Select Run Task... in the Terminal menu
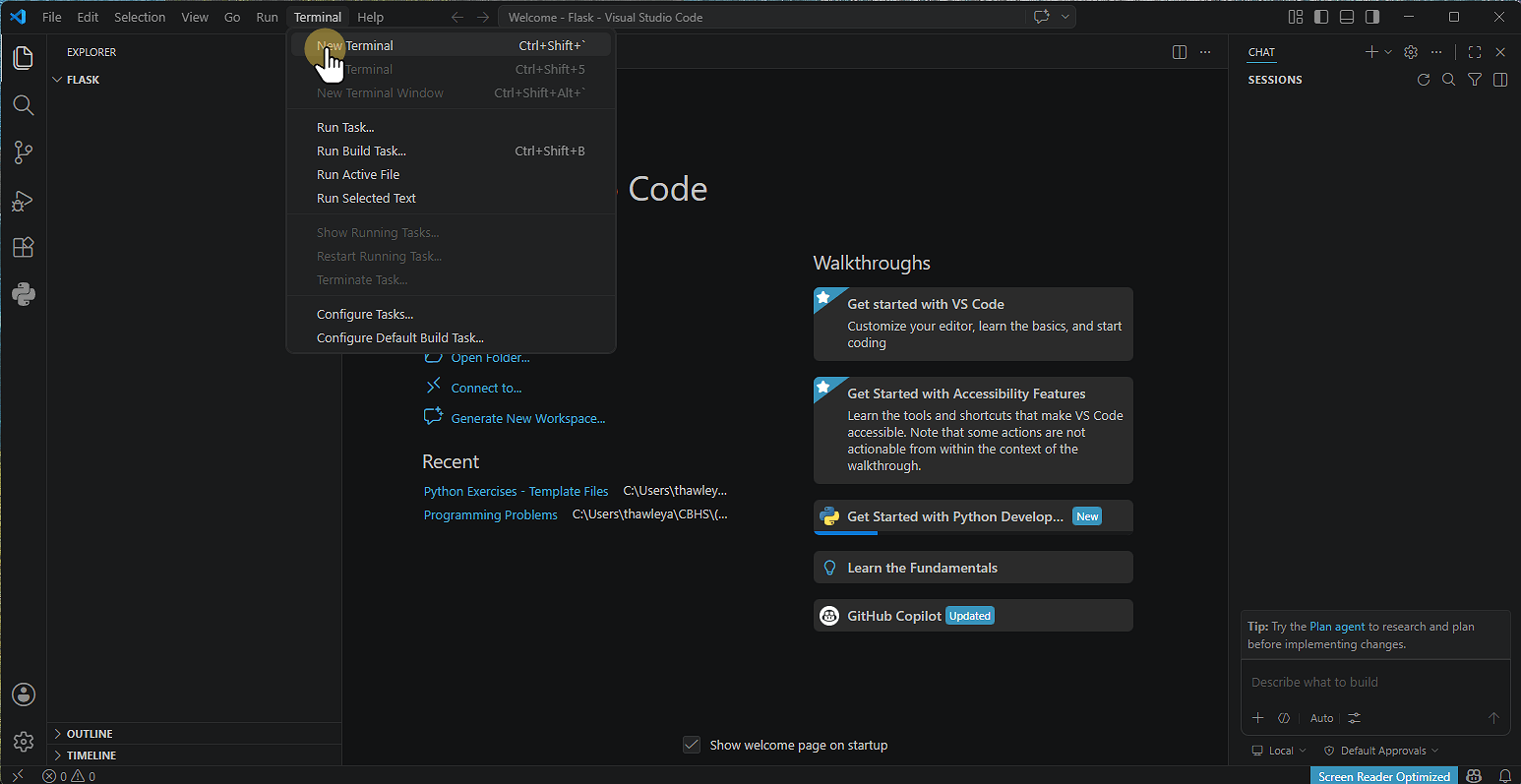The width and height of the screenshot is (1521, 784). 451,127
